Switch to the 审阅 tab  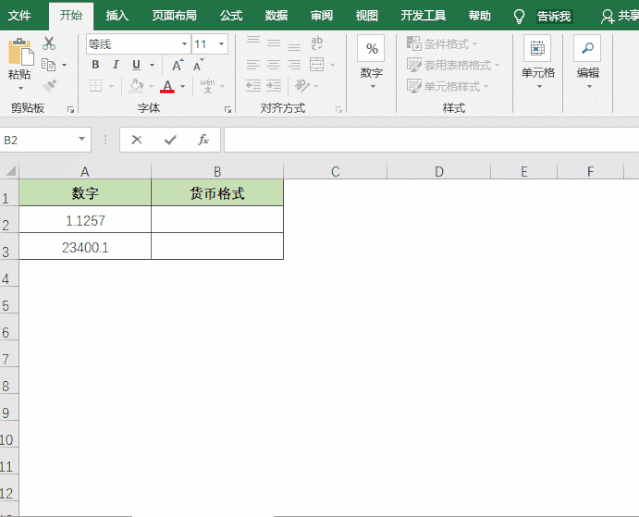coord(322,15)
